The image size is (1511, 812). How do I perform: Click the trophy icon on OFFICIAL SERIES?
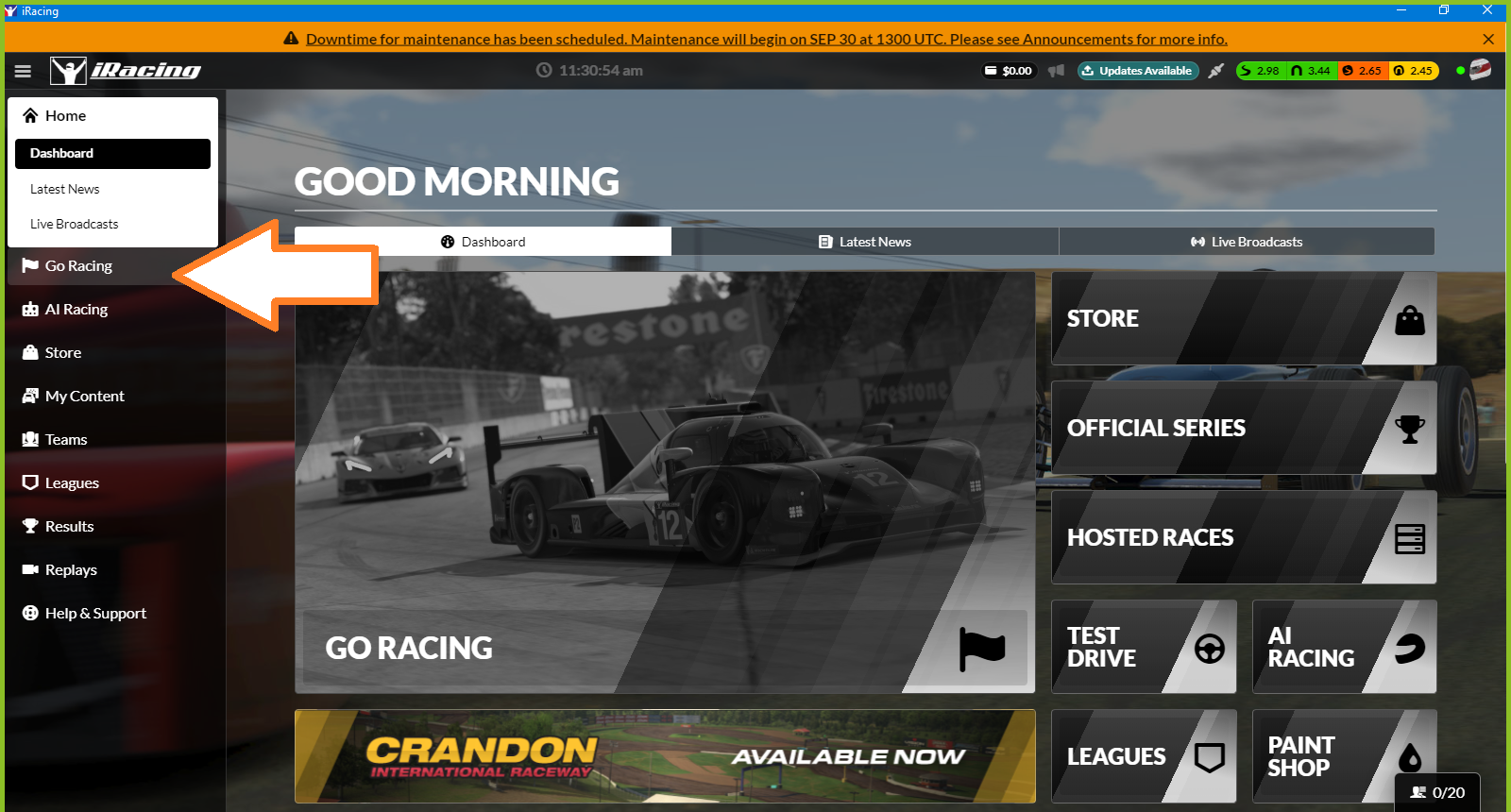[x=1410, y=430]
